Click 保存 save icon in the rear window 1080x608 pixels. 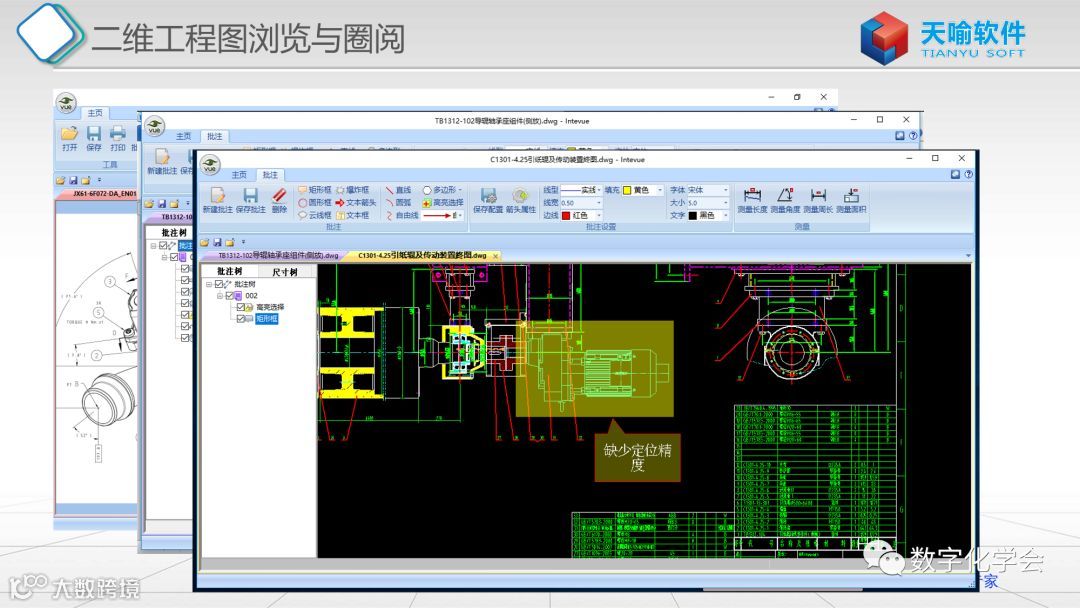tap(94, 138)
